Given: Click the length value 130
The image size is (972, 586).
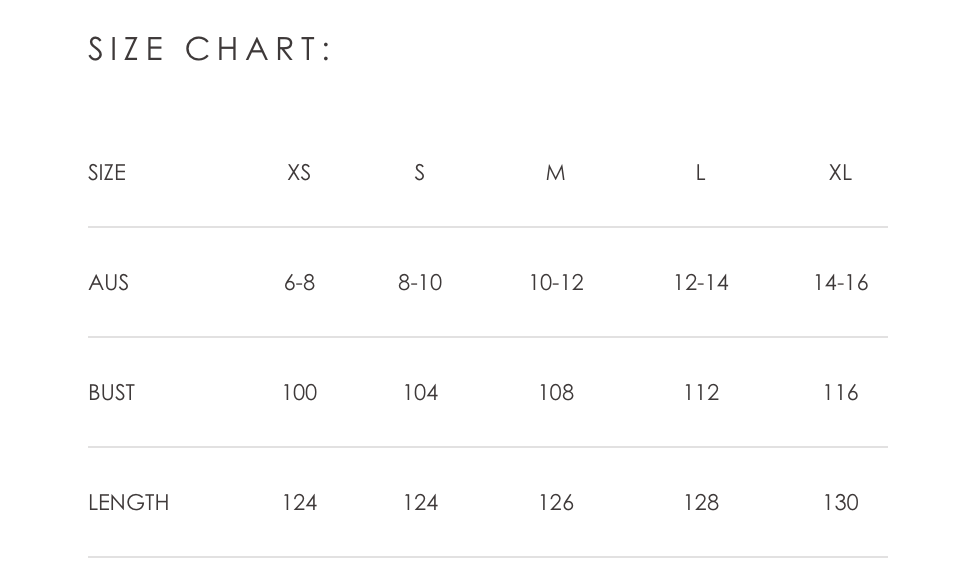Looking at the screenshot, I should coord(841,502).
